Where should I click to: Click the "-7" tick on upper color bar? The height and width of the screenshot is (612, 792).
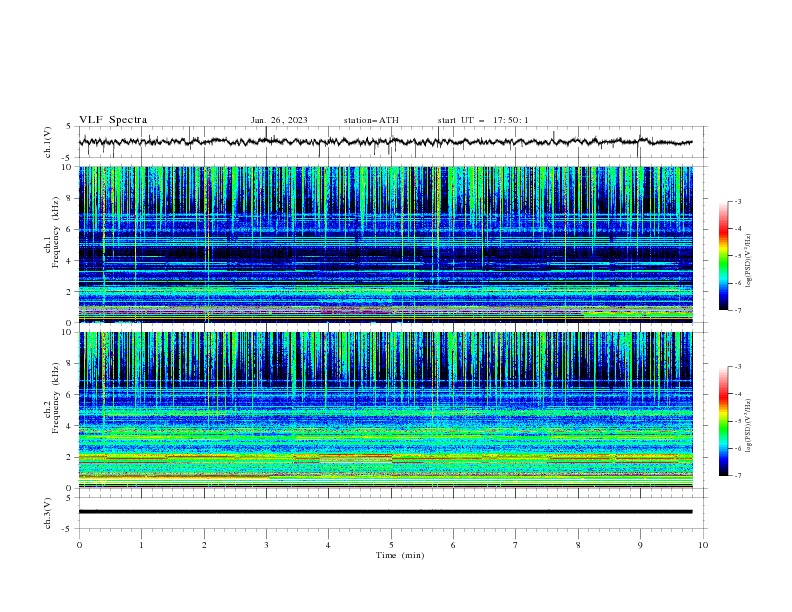[737, 310]
